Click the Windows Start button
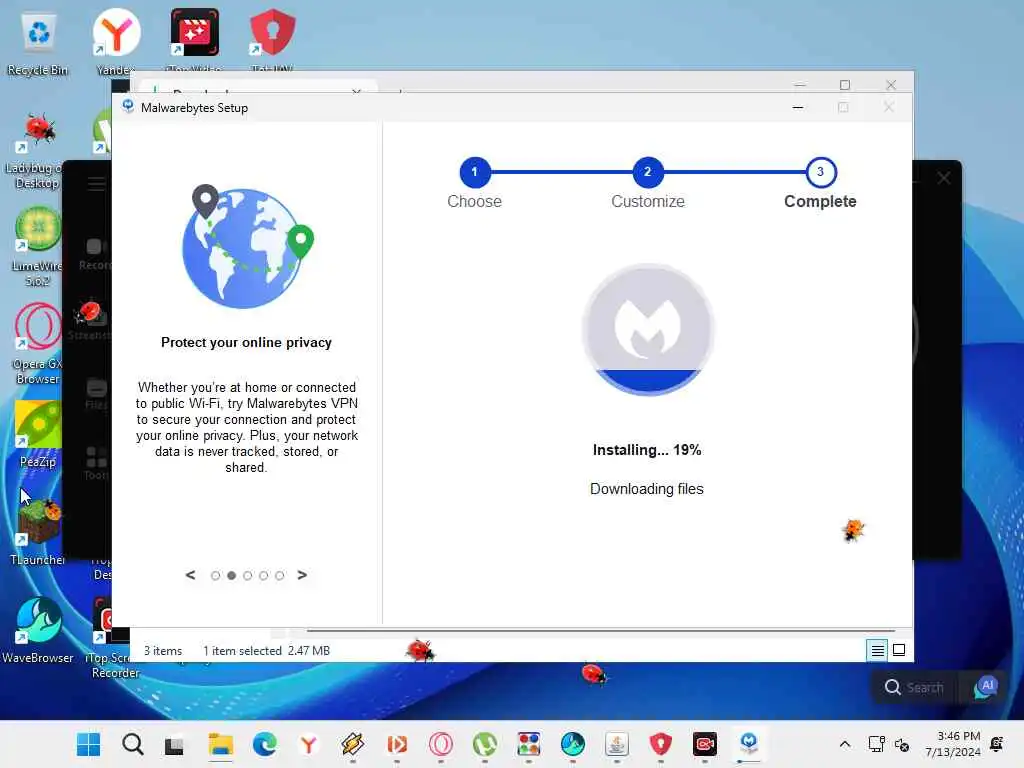 (x=88, y=744)
